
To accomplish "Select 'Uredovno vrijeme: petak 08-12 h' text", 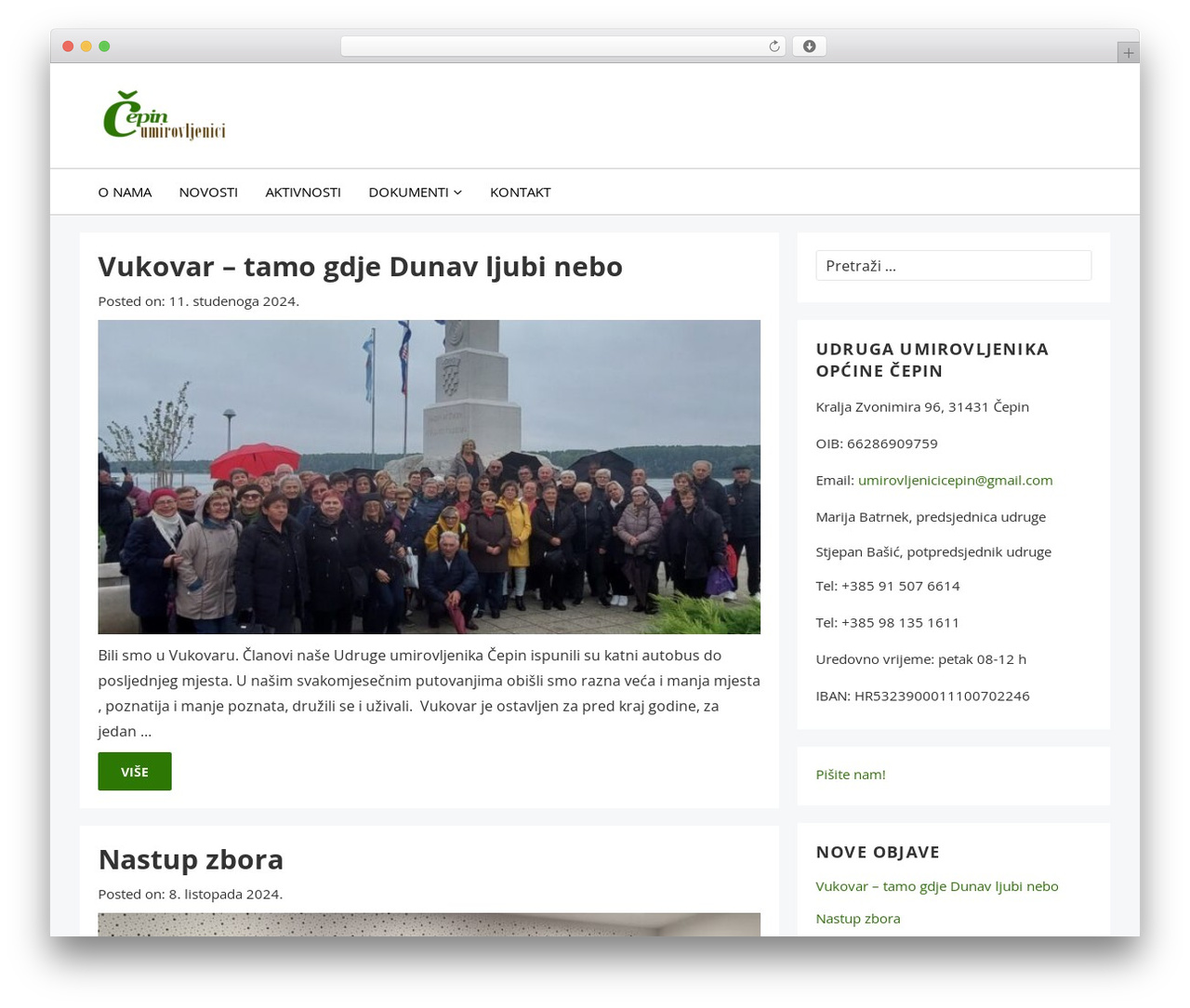I will [921, 659].
